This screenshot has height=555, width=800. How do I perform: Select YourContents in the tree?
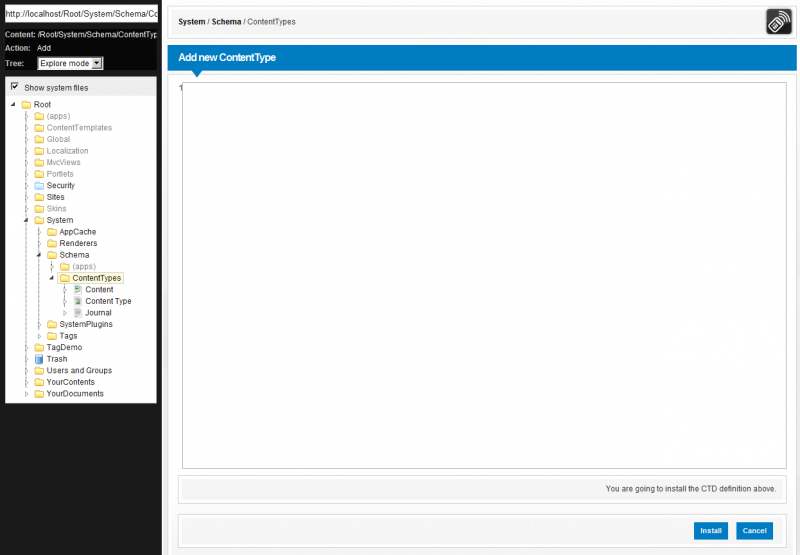coord(70,382)
